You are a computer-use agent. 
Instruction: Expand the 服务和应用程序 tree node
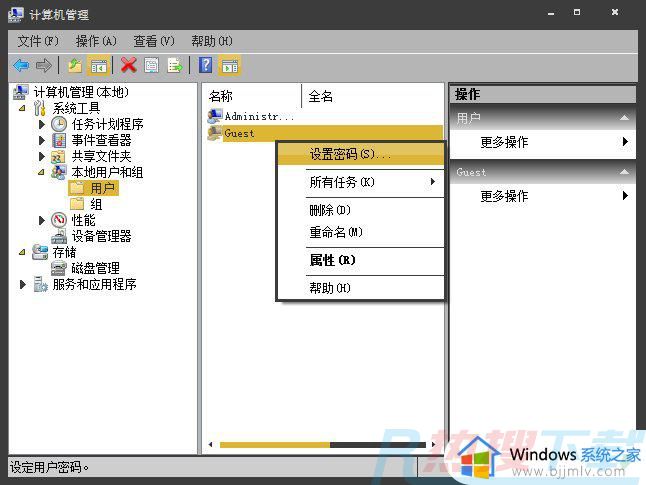tap(23, 284)
